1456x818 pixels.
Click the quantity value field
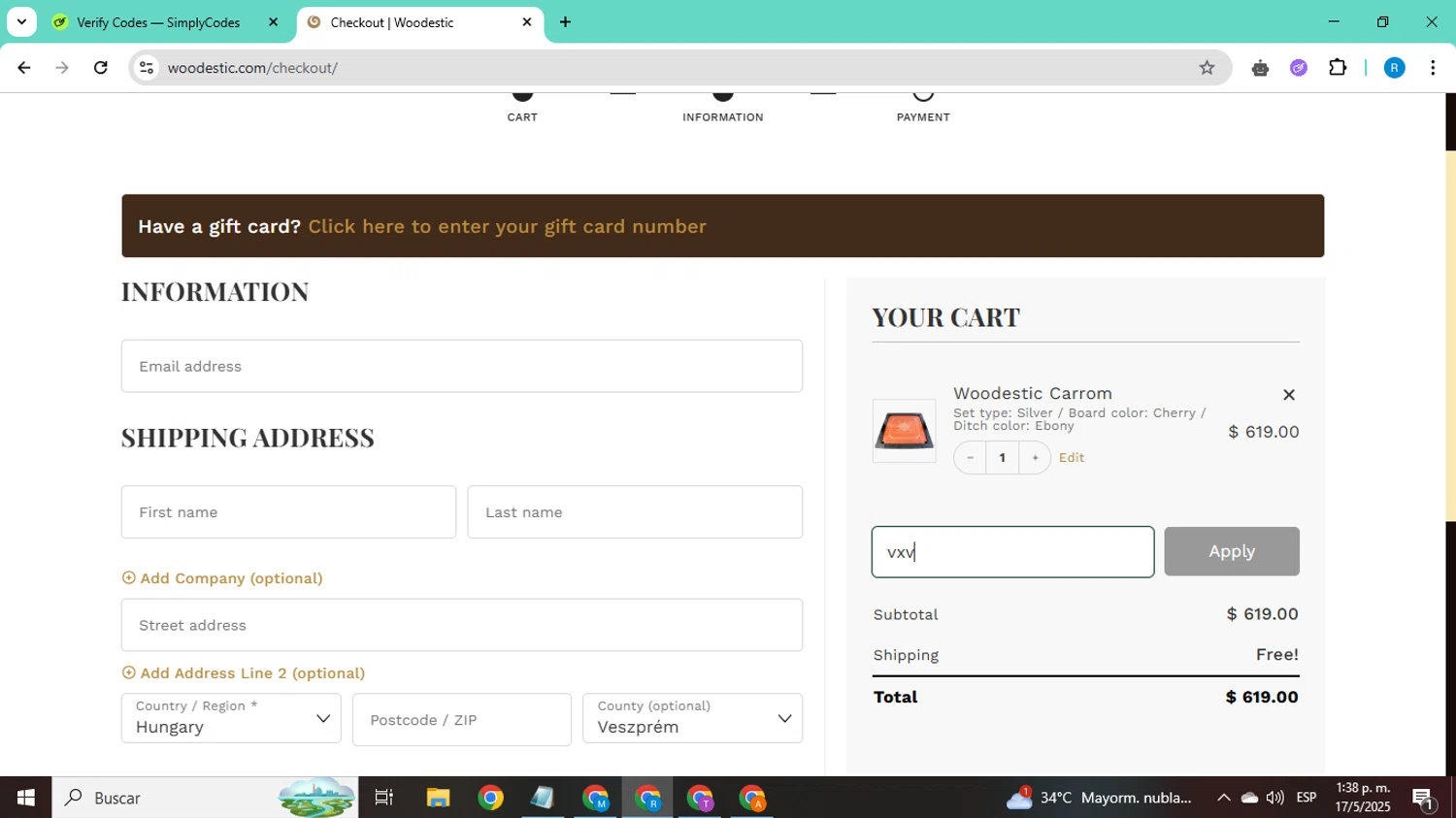pos(1003,458)
